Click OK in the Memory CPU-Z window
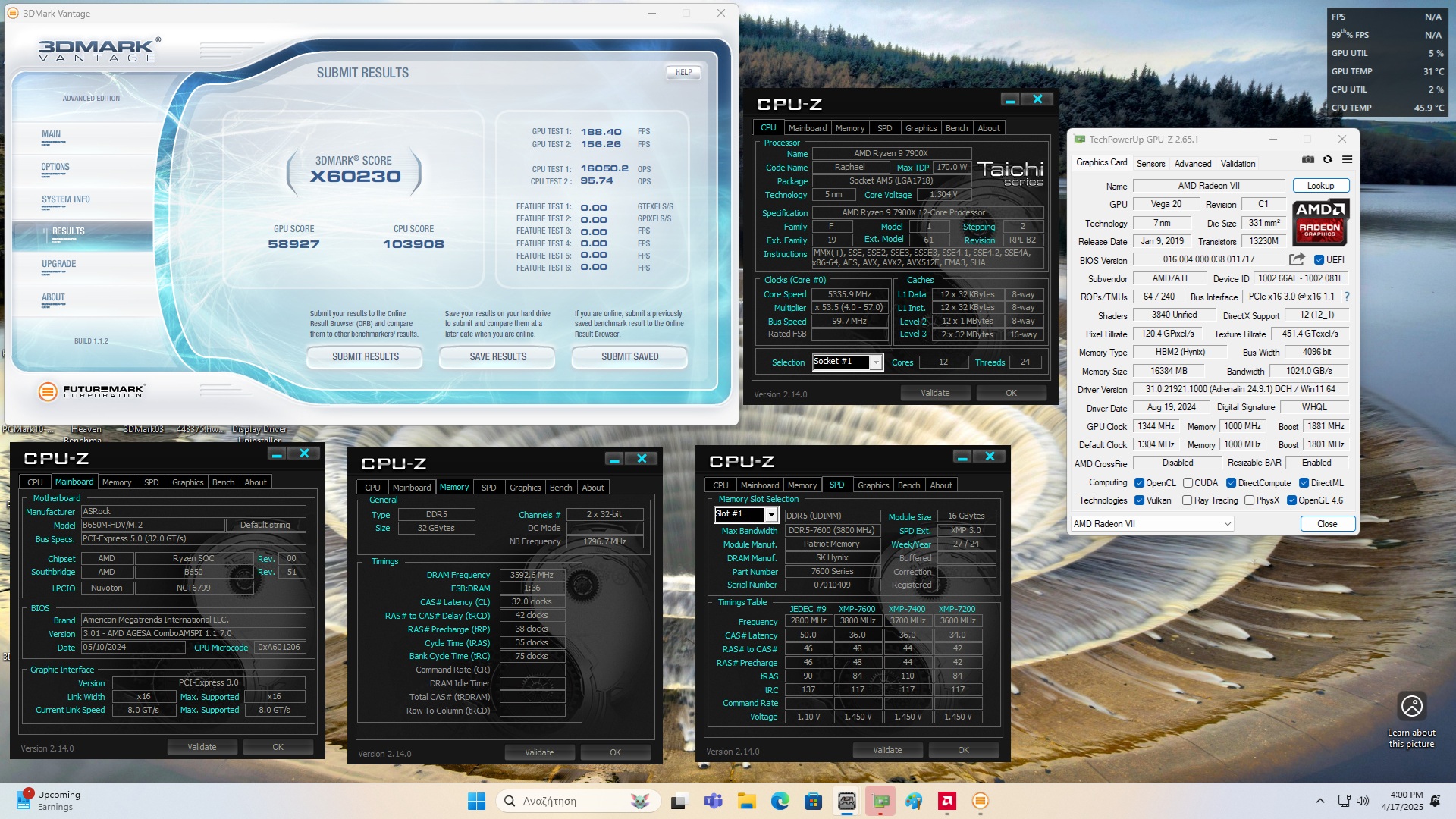 point(615,752)
